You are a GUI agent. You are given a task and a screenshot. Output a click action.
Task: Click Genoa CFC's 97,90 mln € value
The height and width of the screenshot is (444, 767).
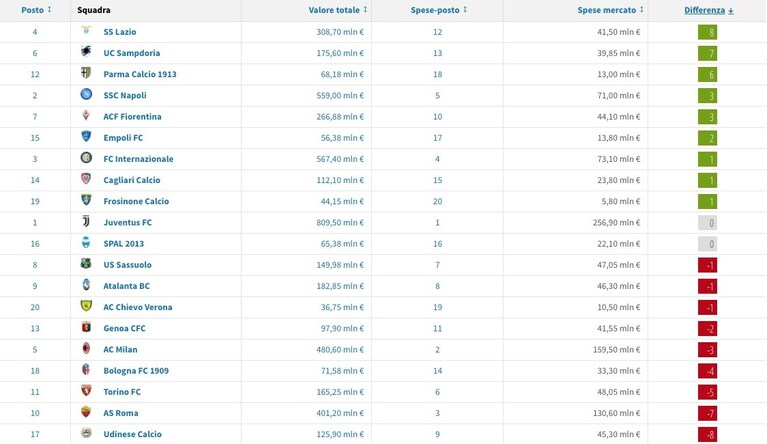(x=342, y=328)
